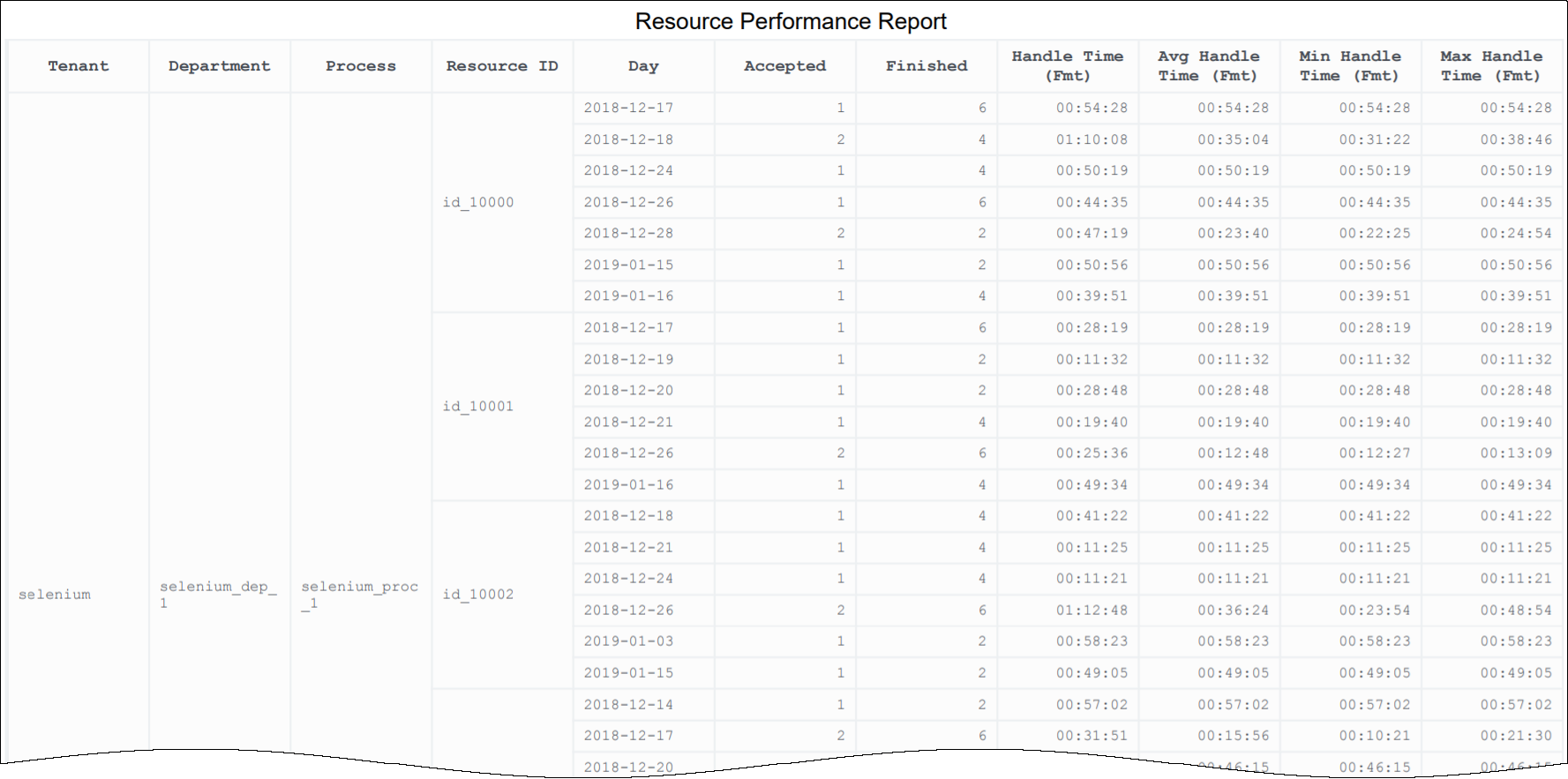Click the Finished column header

tap(926, 66)
